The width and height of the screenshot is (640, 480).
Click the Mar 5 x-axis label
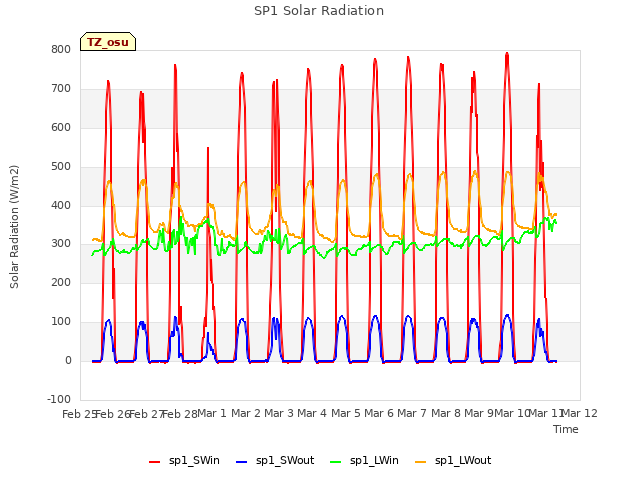tap(346, 413)
